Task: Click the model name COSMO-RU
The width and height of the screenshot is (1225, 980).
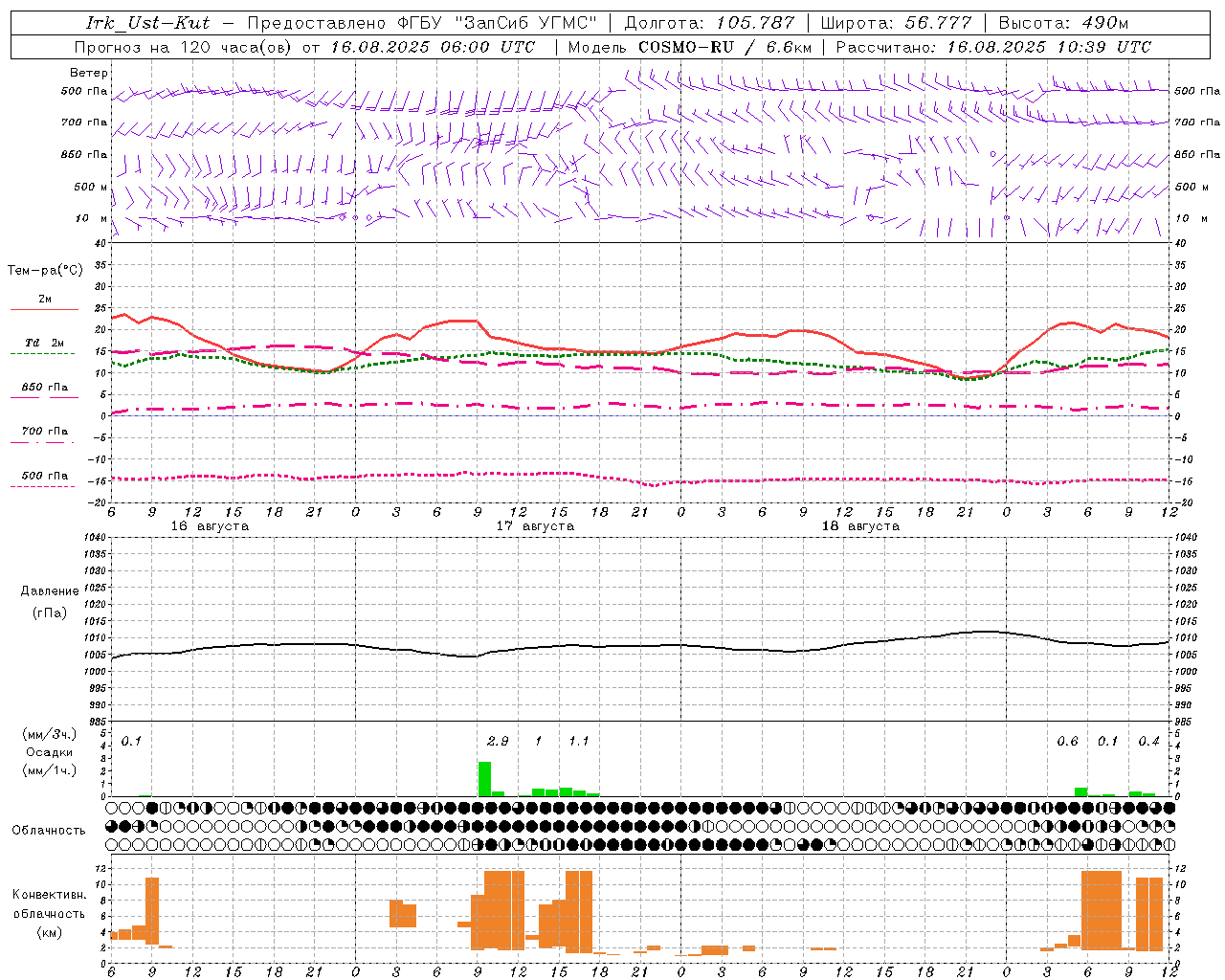Action: [686, 47]
